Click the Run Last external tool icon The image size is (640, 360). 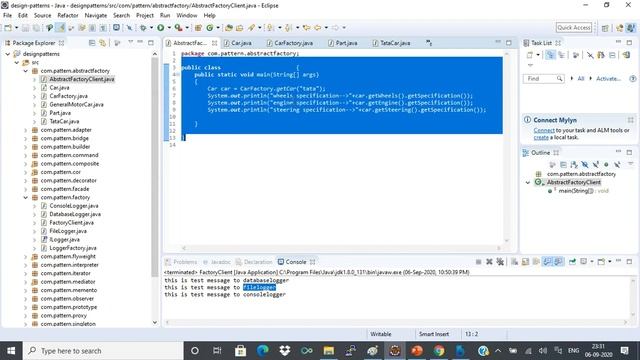(178, 27)
